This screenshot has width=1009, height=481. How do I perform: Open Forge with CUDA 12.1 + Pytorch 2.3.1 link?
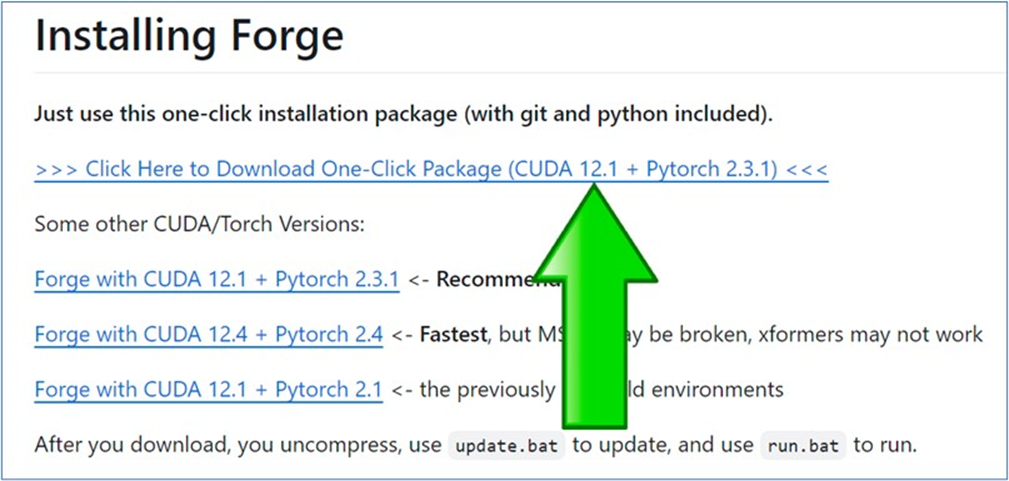[x=216, y=279]
